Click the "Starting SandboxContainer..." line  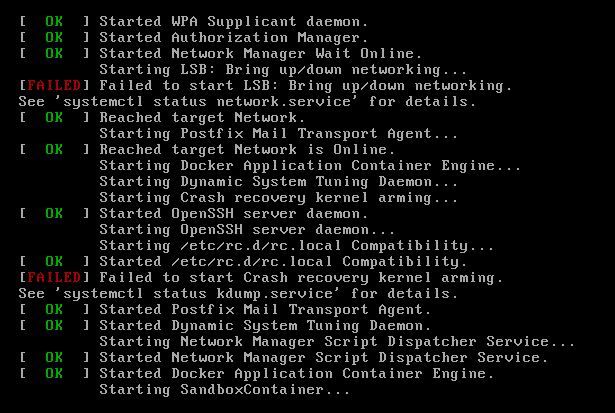pos(225,389)
